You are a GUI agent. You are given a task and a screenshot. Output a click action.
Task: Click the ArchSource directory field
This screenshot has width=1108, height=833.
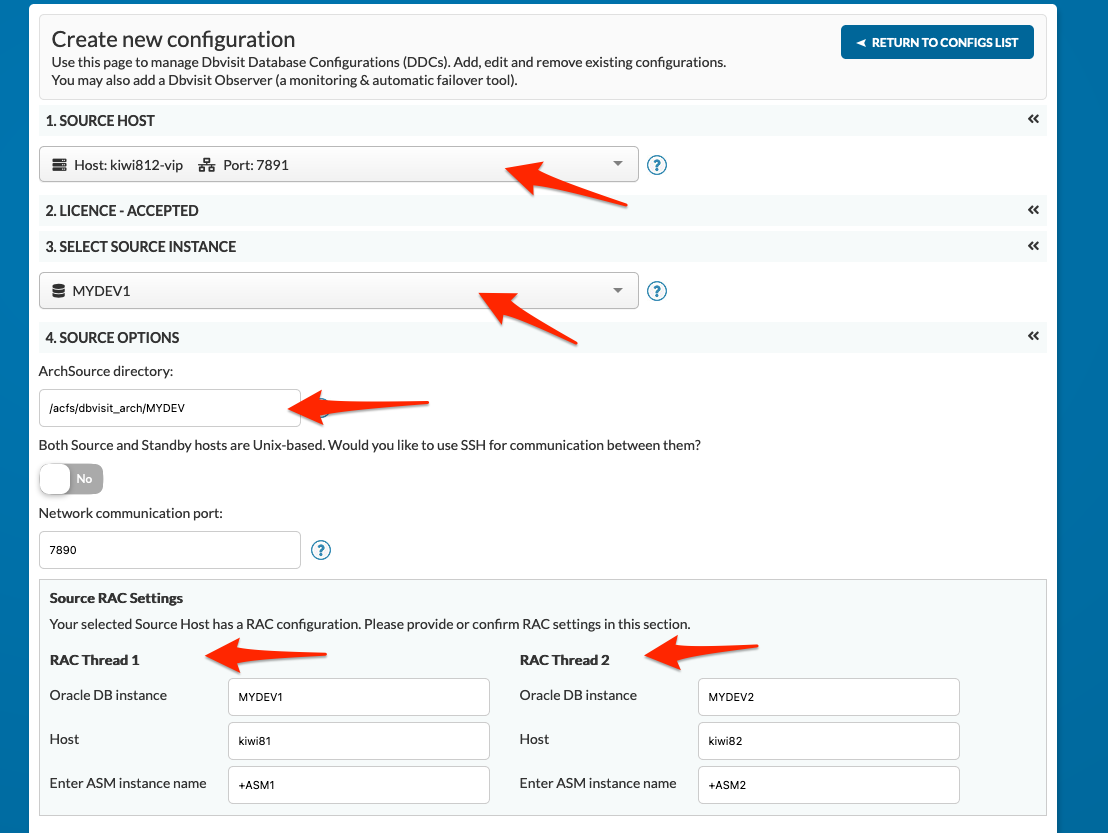(x=170, y=408)
